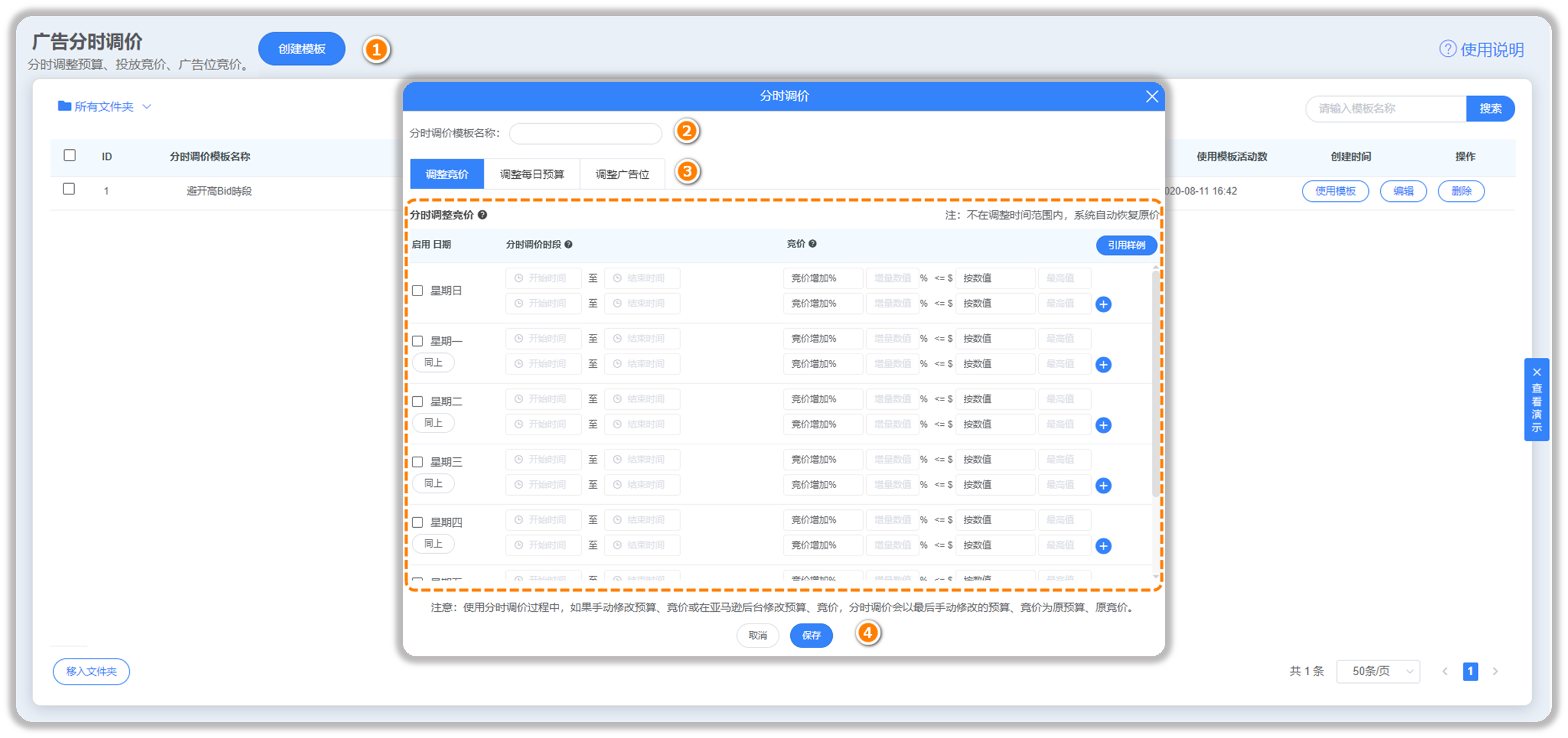Open the 使用说明 help link icon
1568x738 pixels.
click(x=1447, y=49)
